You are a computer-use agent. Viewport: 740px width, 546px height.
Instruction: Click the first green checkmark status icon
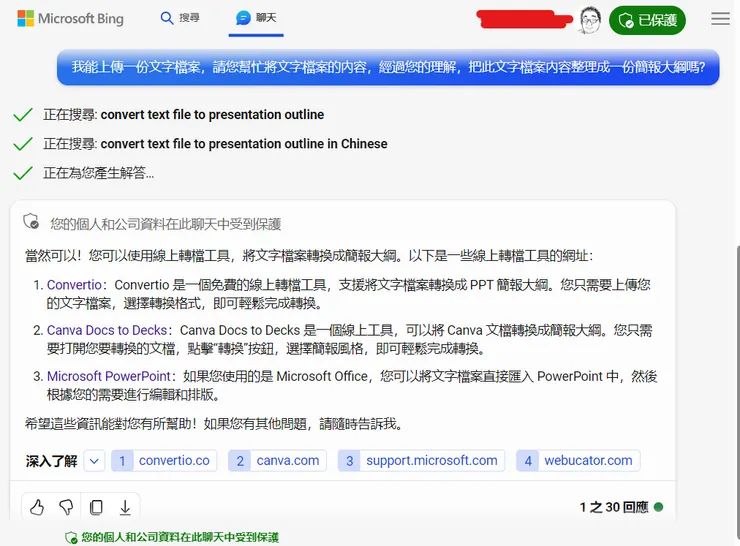[x=23, y=115]
